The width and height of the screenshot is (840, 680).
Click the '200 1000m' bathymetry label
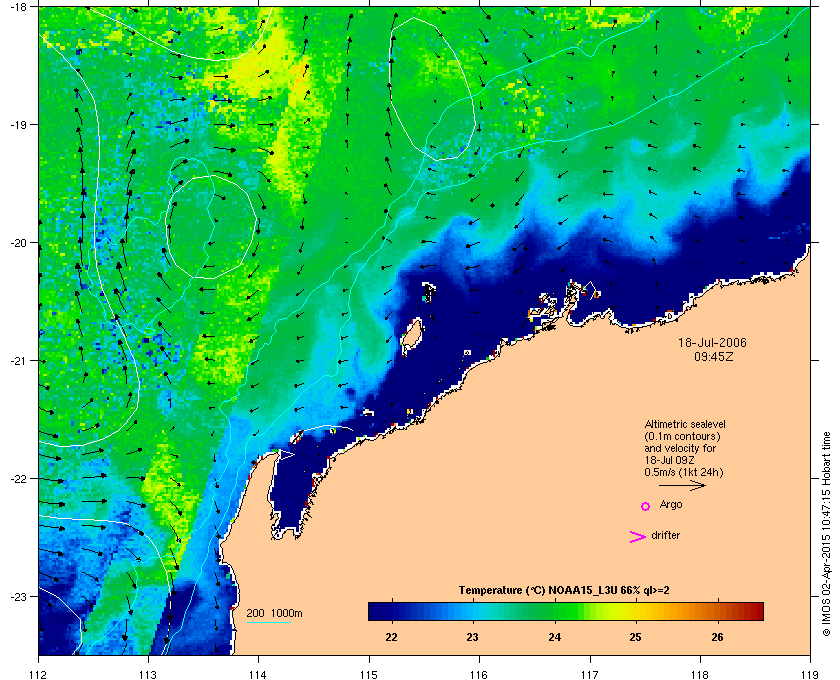pyautogui.click(x=274, y=613)
